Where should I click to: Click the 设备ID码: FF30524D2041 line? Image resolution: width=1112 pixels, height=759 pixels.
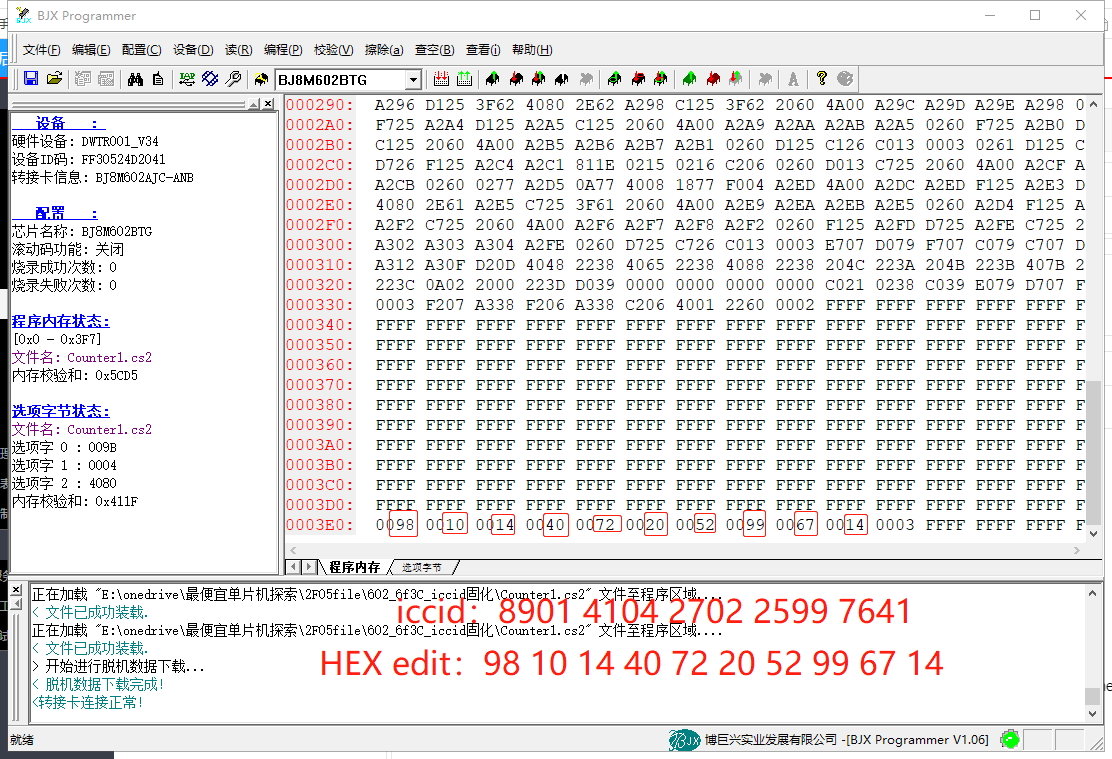[89, 160]
